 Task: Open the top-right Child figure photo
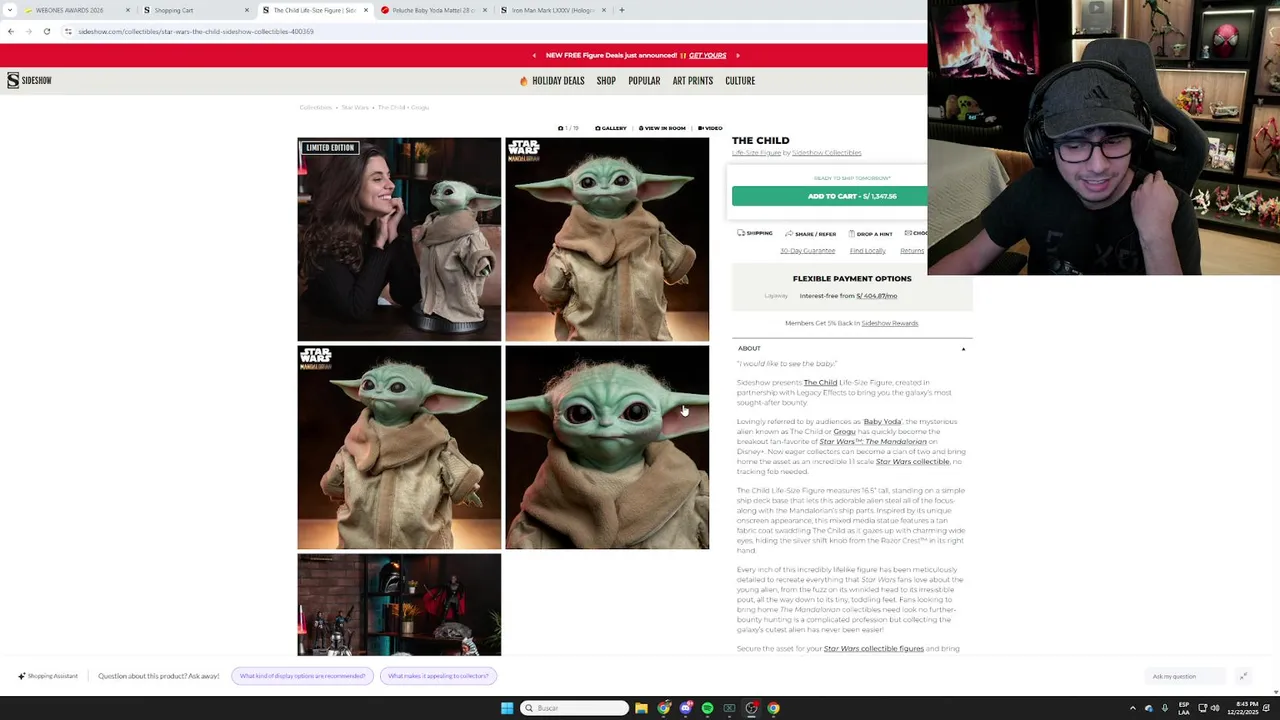607,239
